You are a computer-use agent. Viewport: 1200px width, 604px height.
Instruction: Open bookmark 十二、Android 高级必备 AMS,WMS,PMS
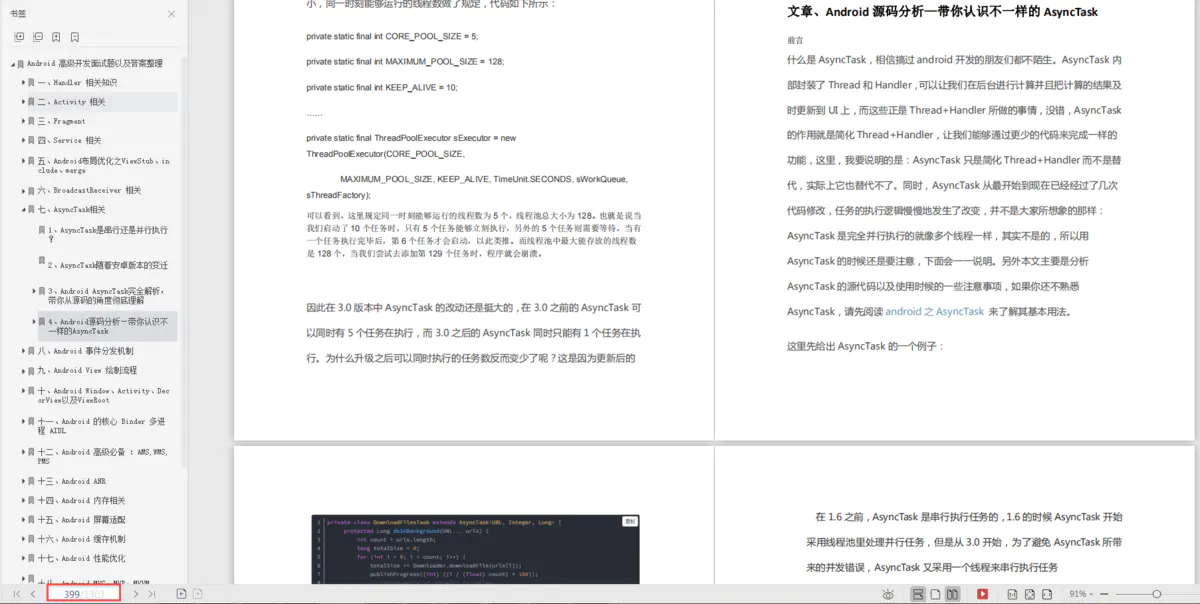click(x=104, y=456)
